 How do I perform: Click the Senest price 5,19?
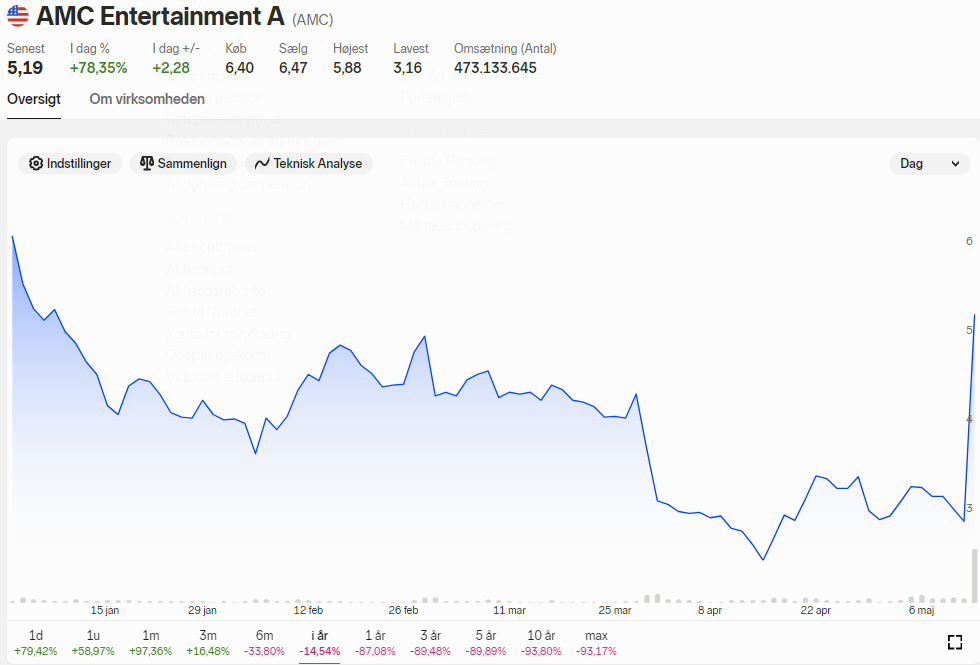25,68
